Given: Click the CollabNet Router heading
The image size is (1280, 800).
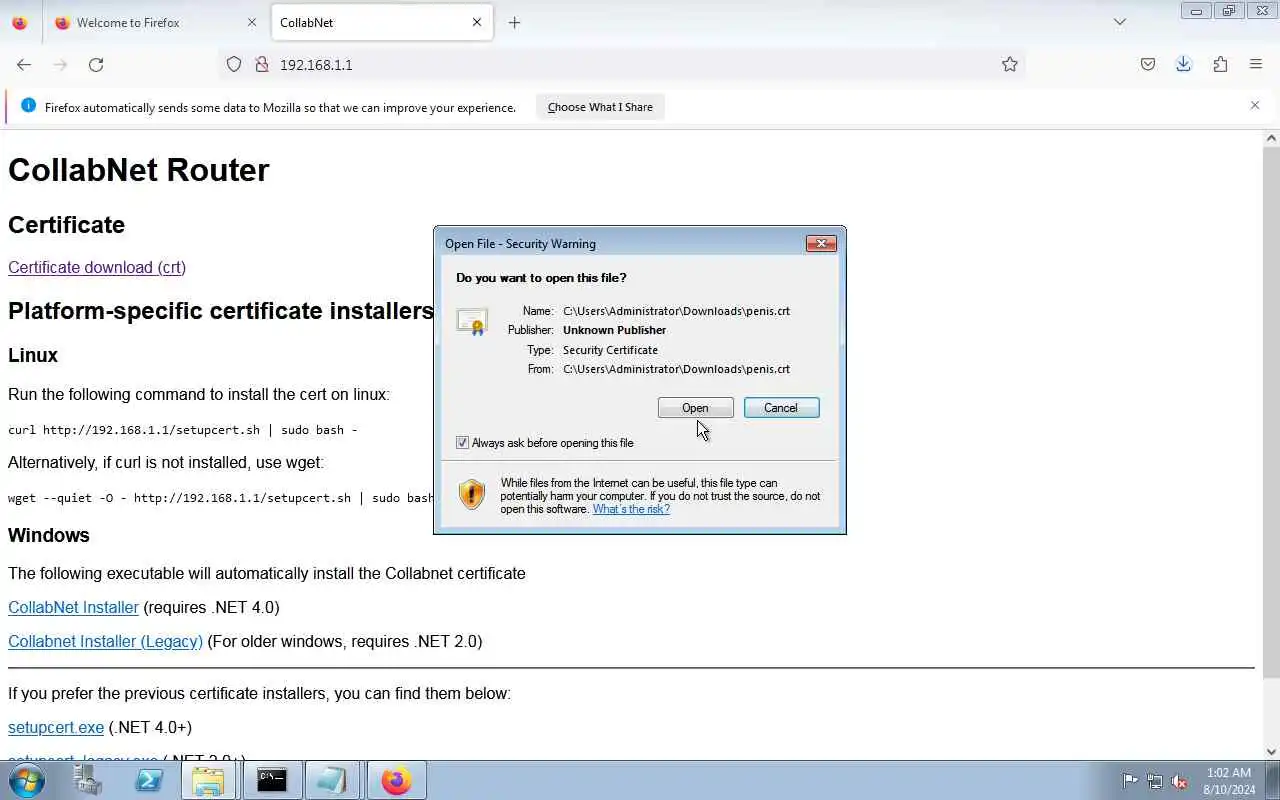Looking at the screenshot, I should (139, 170).
